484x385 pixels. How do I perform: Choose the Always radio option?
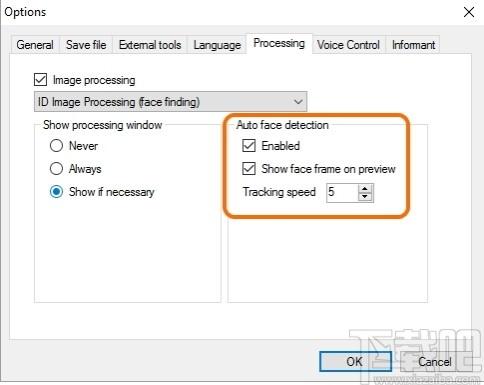(x=56, y=169)
